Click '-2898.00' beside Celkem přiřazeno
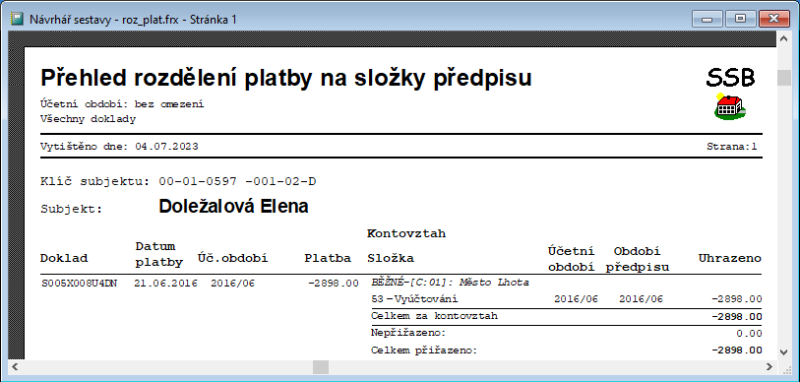Screen dimensions: 800x382 [737, 350]
